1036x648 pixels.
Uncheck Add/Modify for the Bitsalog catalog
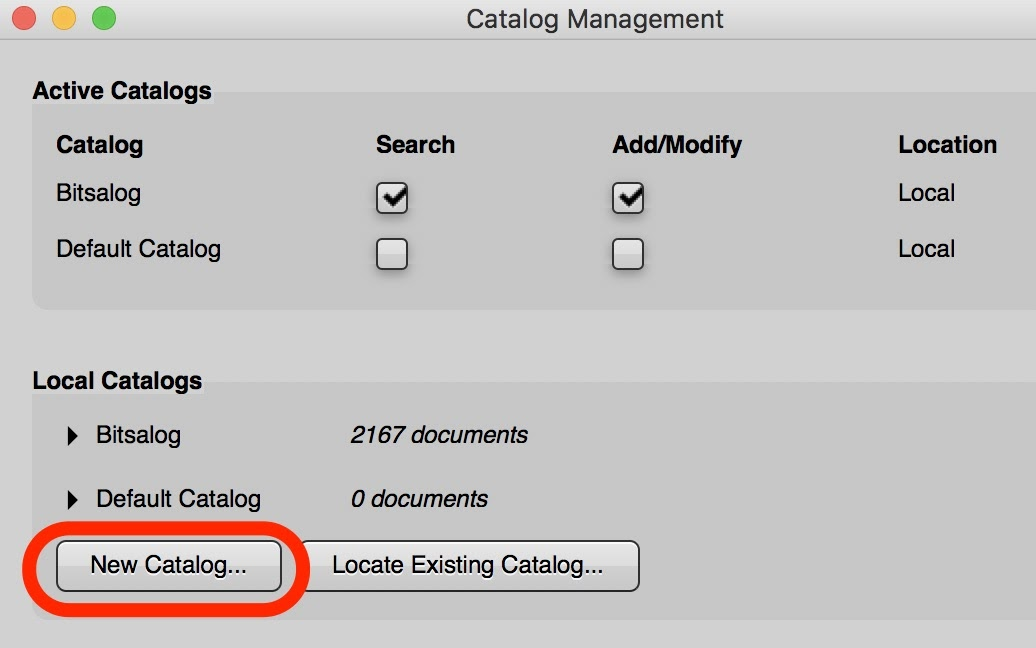point(628,198)
